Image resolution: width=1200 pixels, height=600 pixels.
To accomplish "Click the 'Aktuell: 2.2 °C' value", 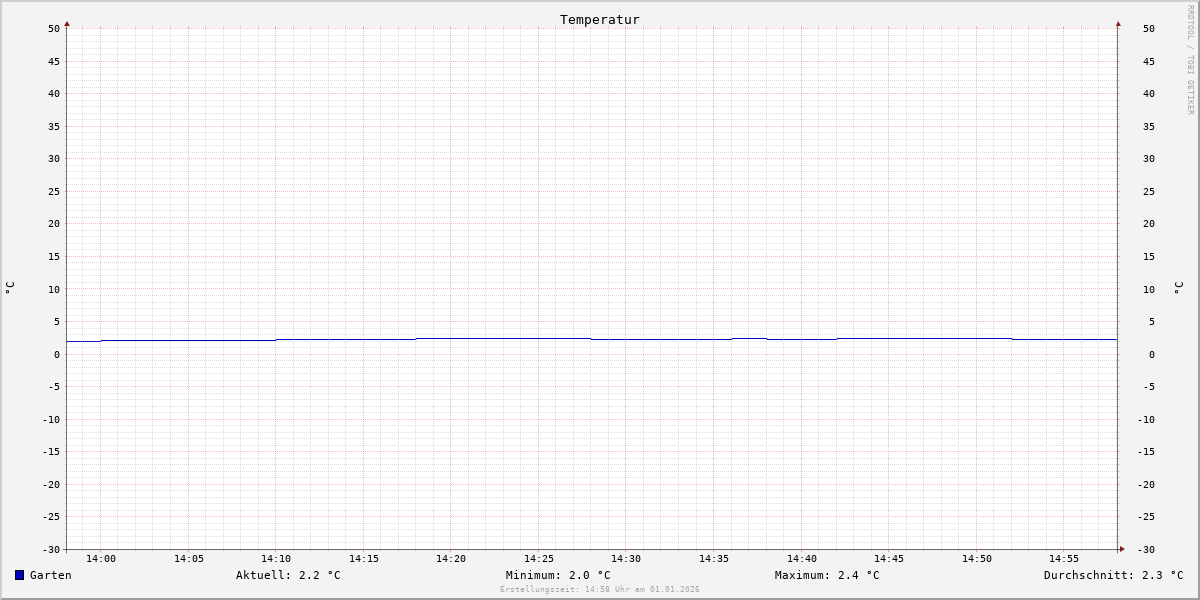I will tap(288, 575).
